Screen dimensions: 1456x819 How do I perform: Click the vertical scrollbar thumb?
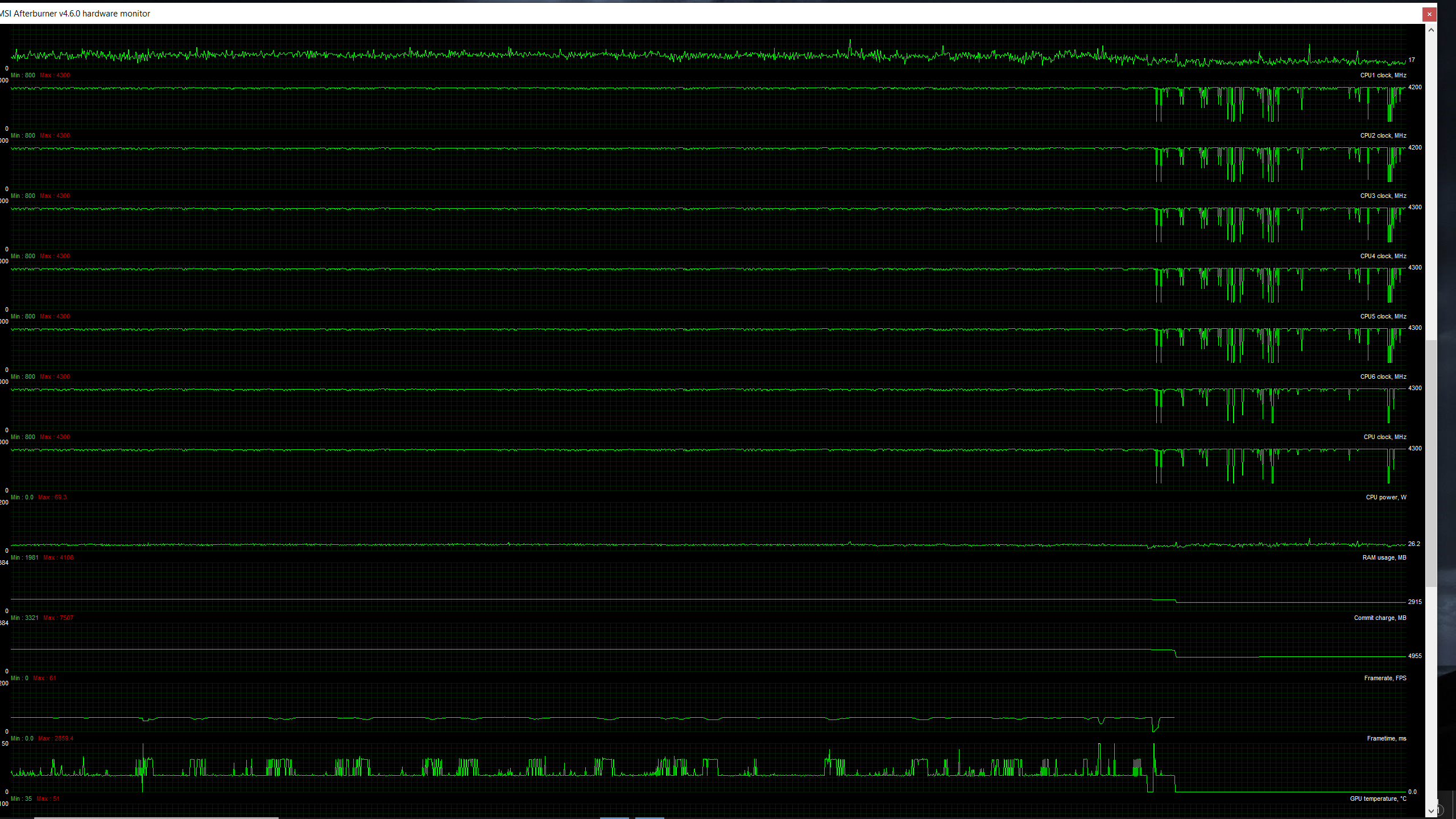click(x=1431, y=464)
